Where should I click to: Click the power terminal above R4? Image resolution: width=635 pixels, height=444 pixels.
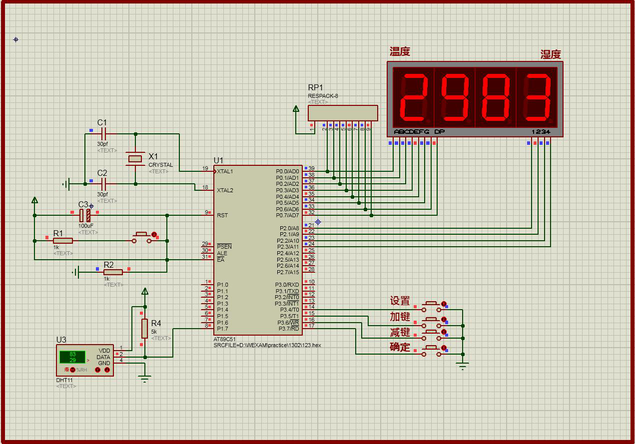click(x=144, y=289)
